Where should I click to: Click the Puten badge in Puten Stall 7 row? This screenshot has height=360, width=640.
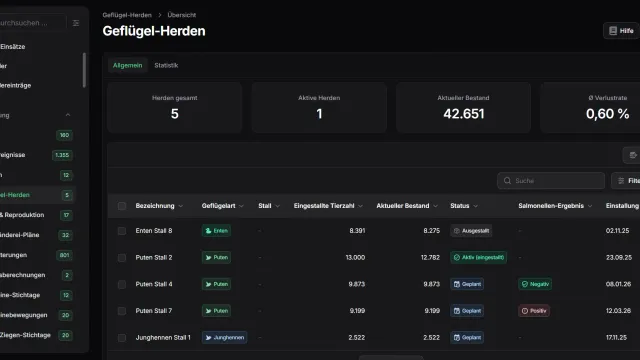tap(216, 311)
